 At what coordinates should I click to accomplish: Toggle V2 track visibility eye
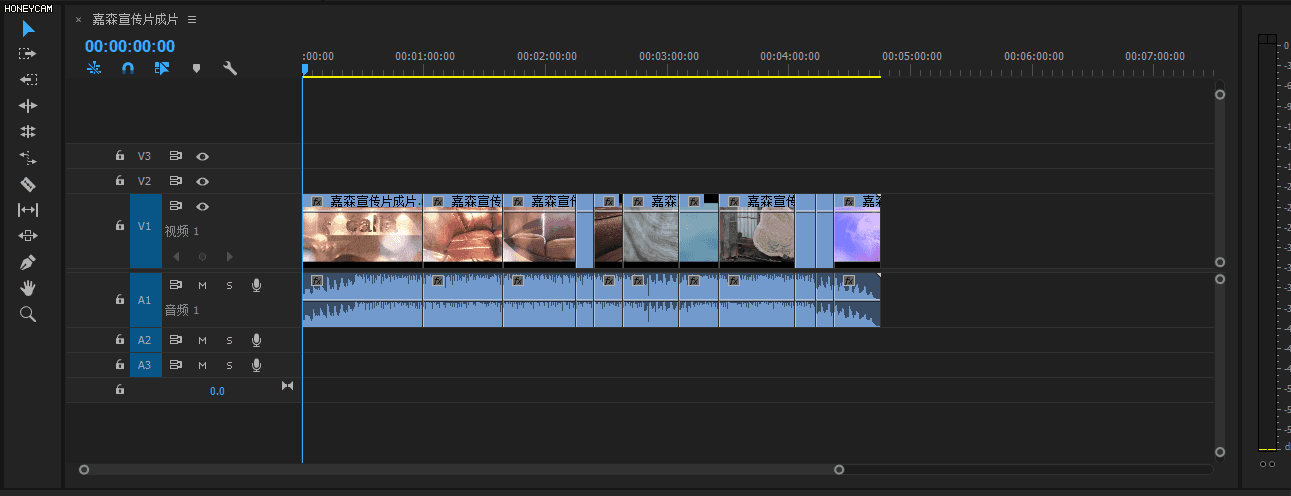(203, 181)
